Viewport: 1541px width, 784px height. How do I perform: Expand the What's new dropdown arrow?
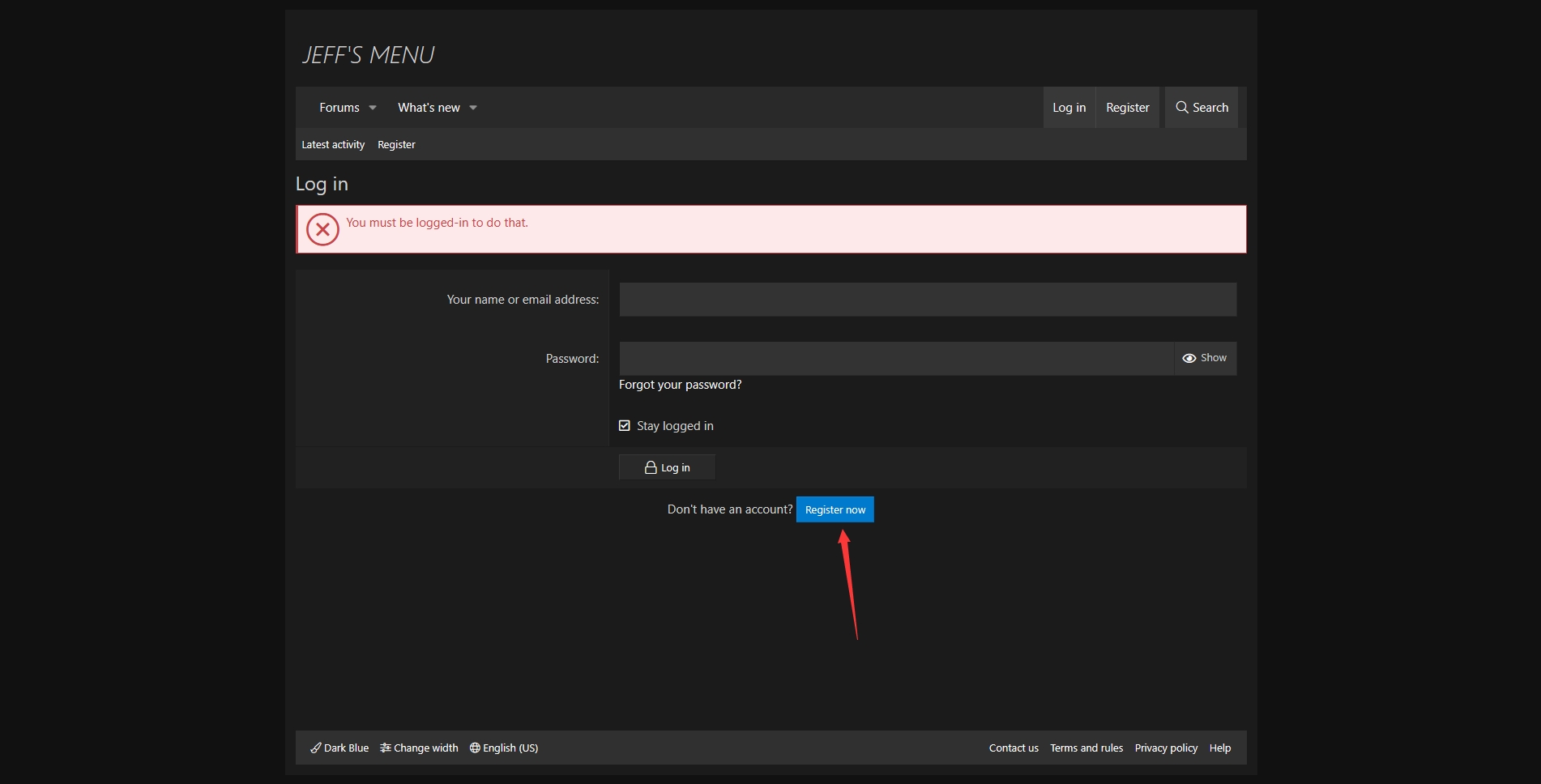473,108
